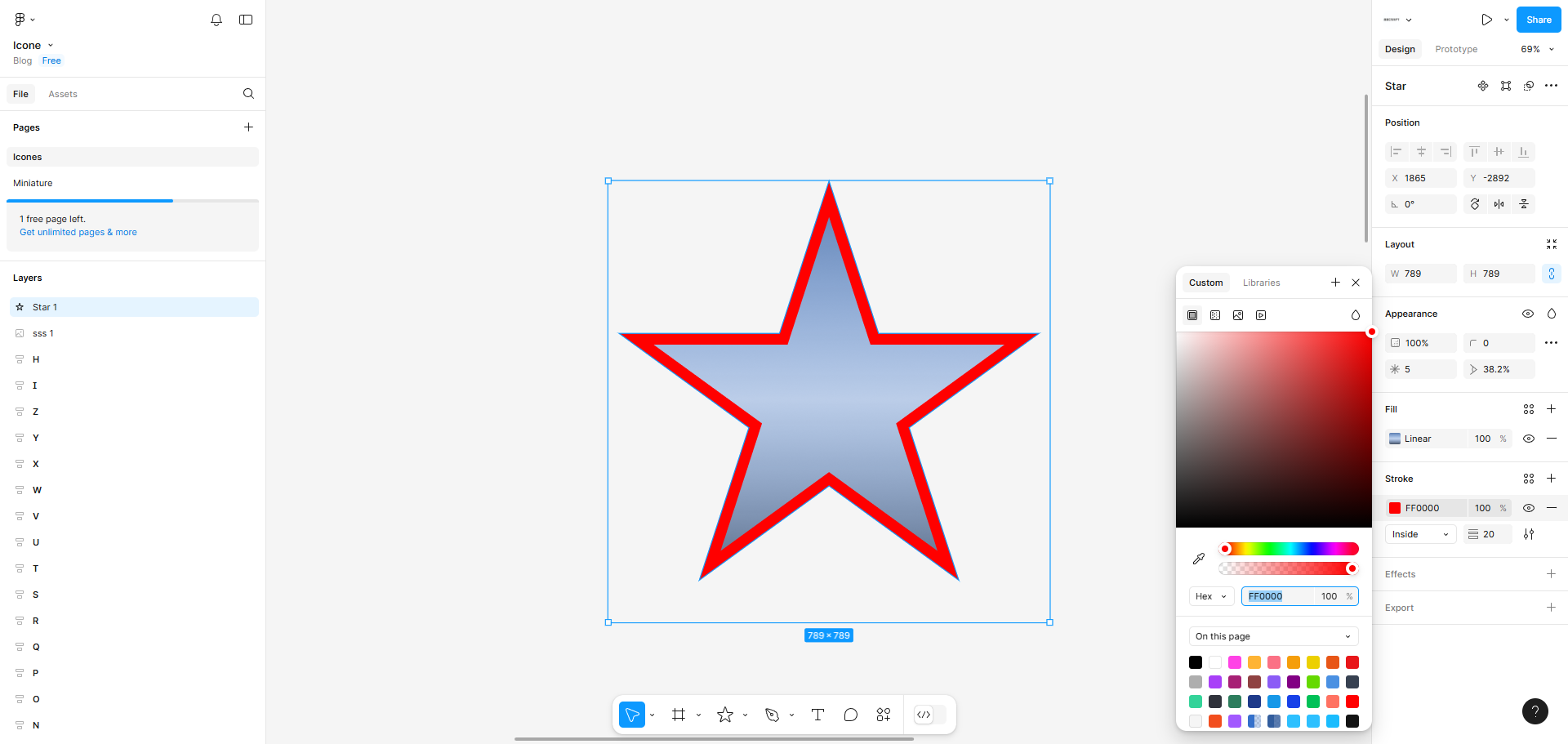Select the Move tool in toolbar
The image size is (1568, 744).
[x=632, y=715]
